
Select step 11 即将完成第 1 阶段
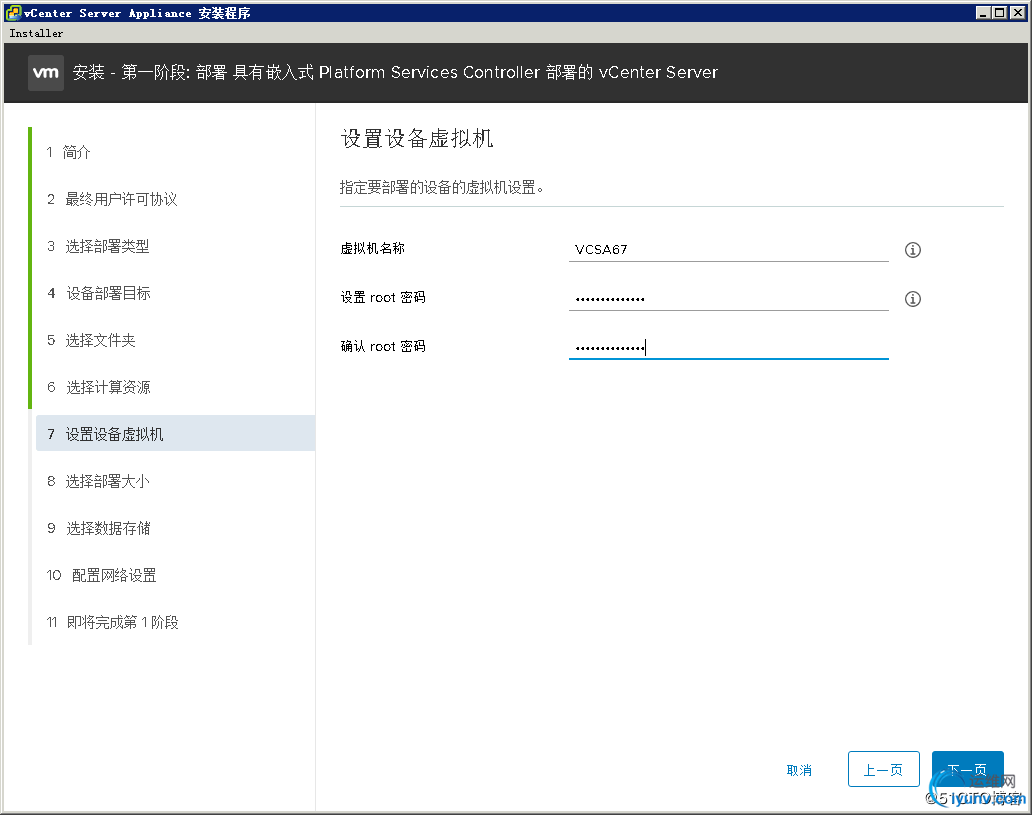pyautogui.click(x=113, y=622)
